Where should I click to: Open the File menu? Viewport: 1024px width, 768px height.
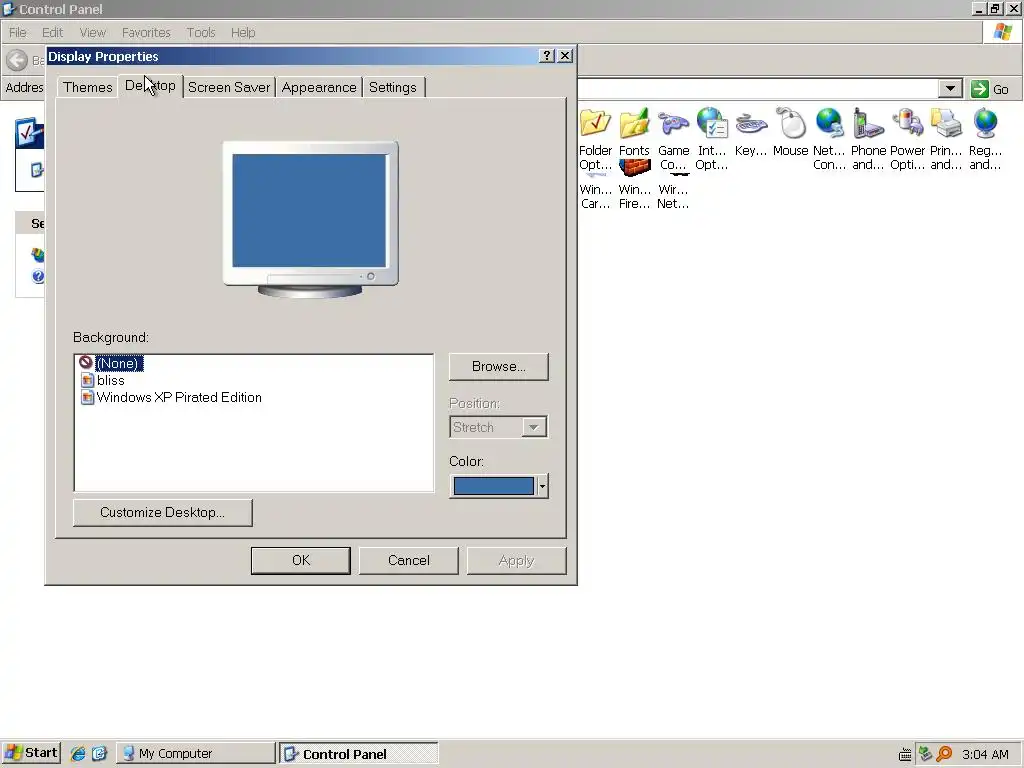[x=18, y=32]
